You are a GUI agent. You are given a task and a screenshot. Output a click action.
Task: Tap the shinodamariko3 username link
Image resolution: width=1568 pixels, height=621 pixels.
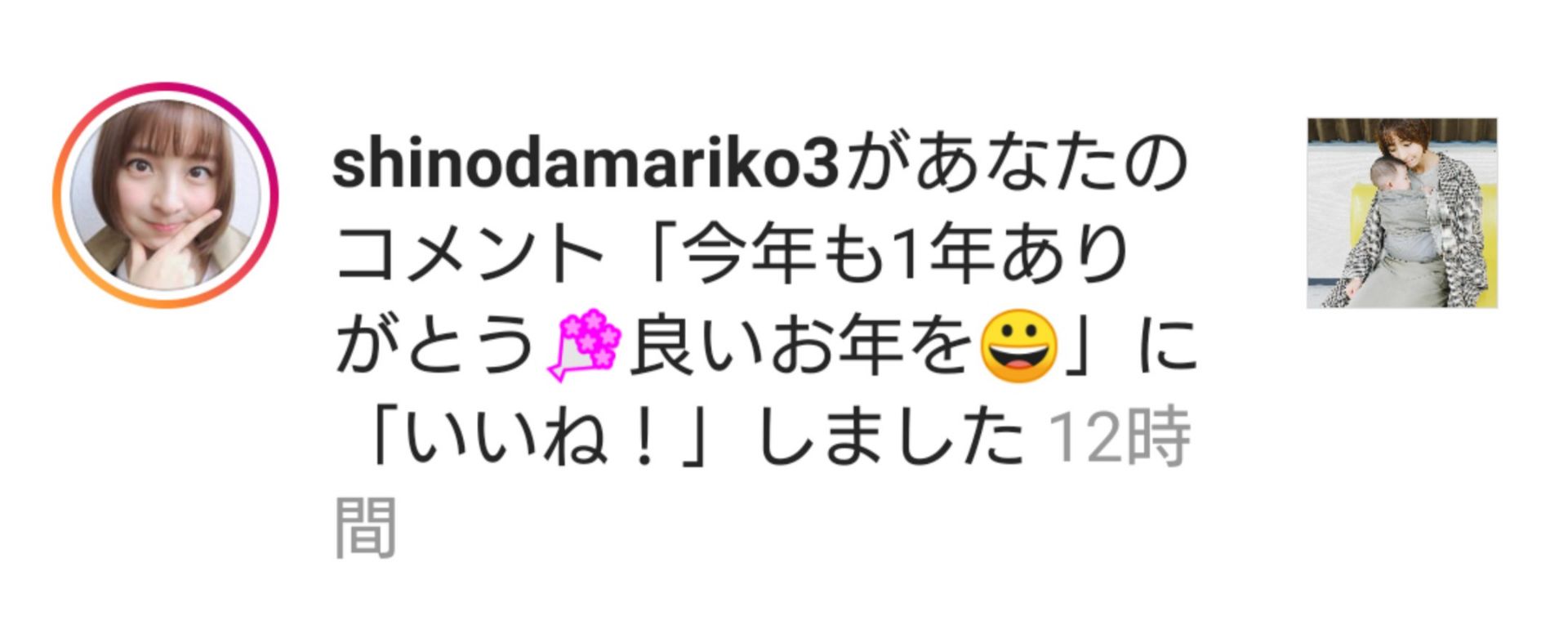(x=586, y=163)
